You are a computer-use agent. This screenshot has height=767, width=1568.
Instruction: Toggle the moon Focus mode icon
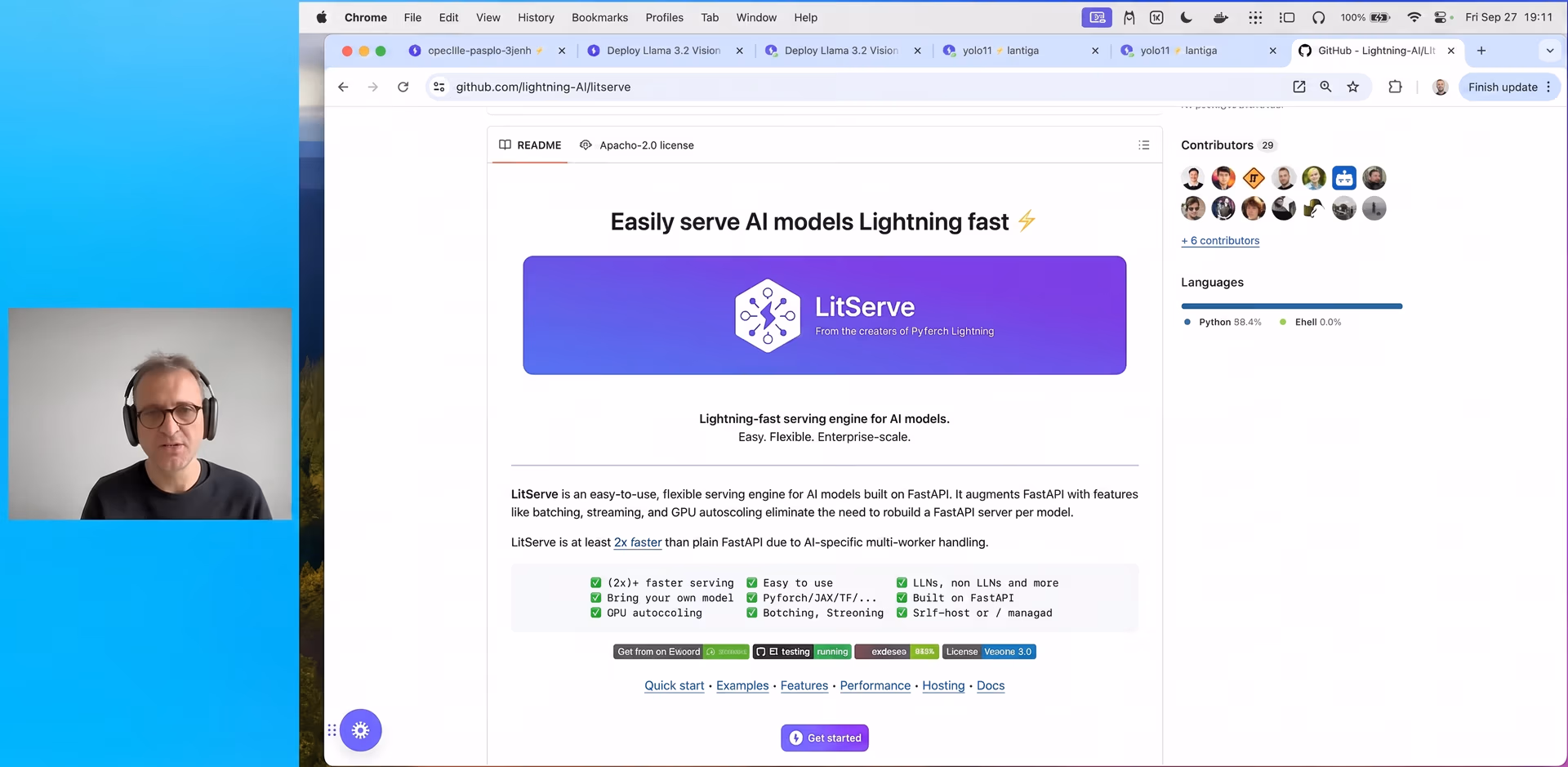click(1187, 17)
